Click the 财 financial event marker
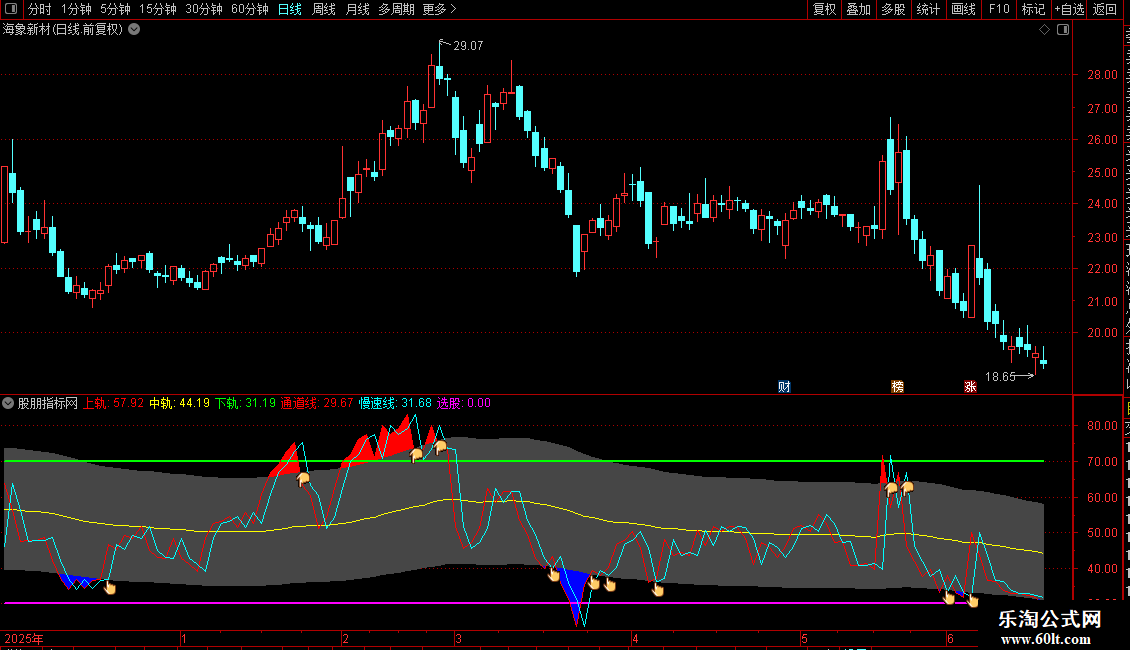Image resolution: width=1130 pixels, height=650 pixels. pyautogui.click(x=784, y=387)
